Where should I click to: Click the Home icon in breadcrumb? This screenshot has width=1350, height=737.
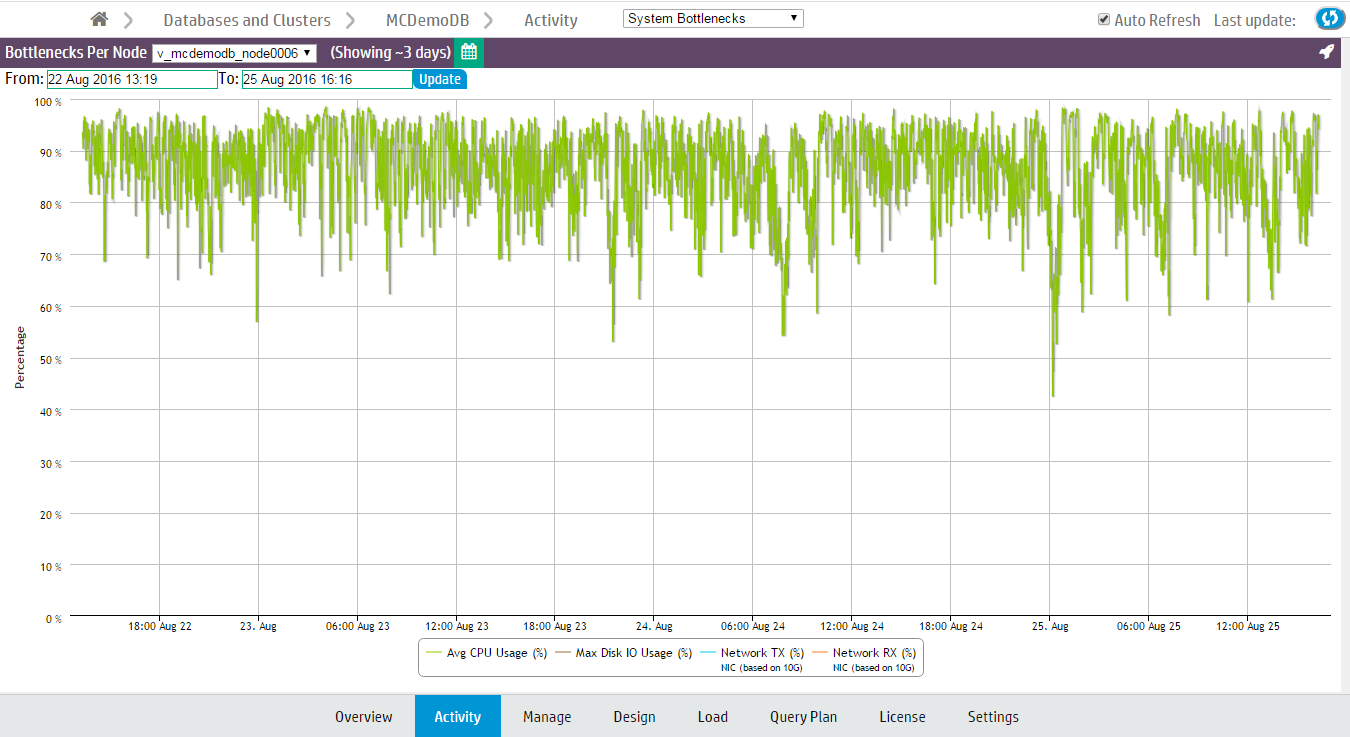(99, 19)
